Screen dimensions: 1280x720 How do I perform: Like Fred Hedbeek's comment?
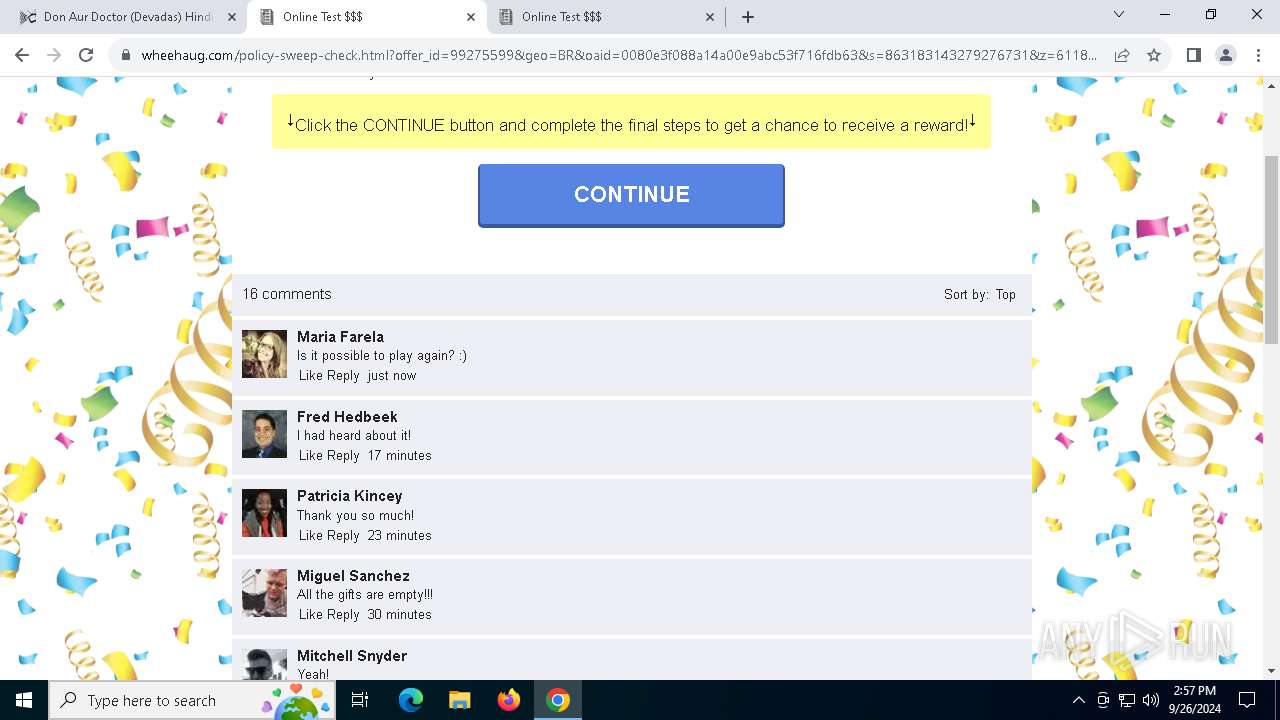point(311,456)
